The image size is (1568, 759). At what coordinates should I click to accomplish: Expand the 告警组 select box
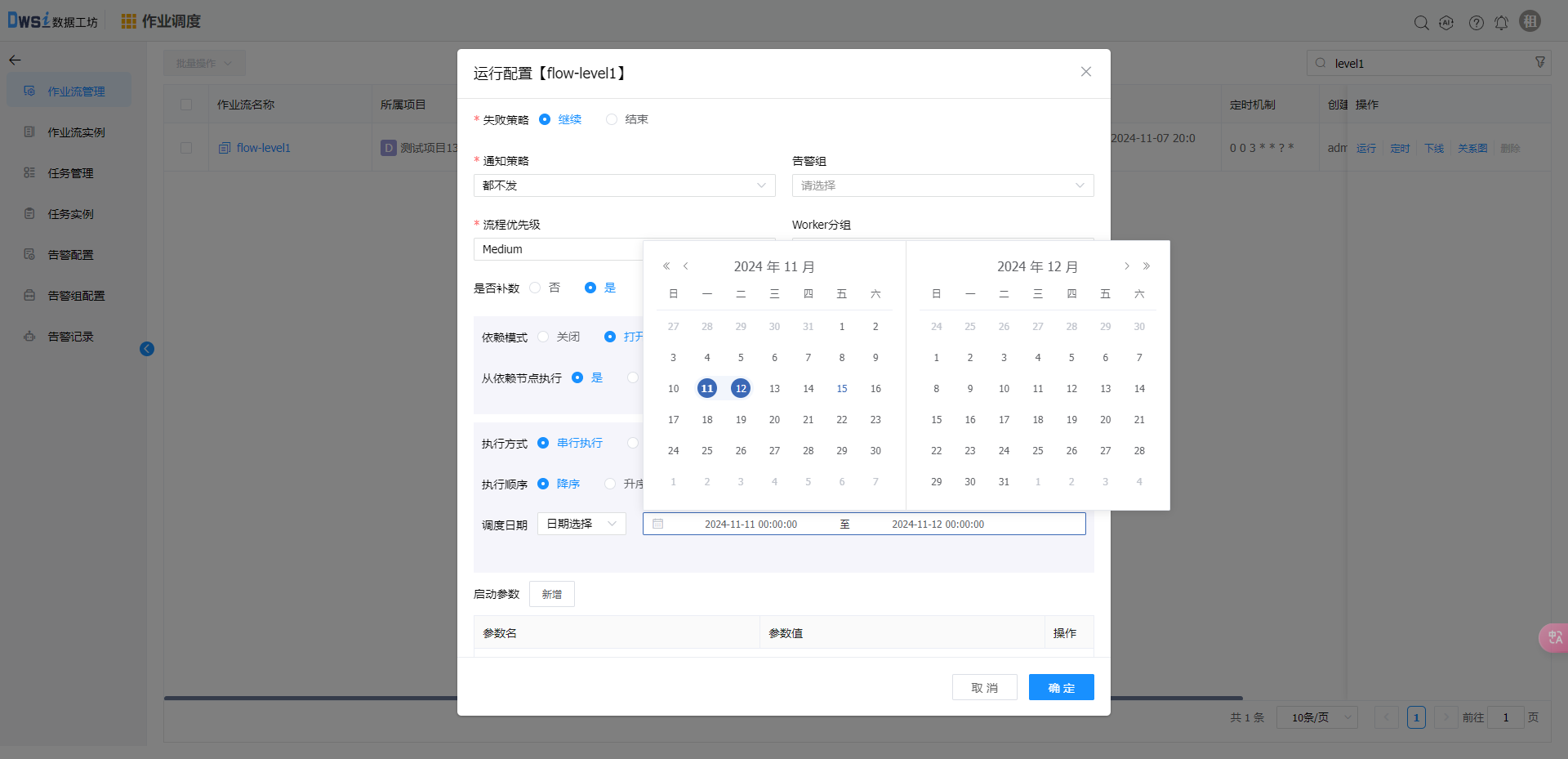click(x=942, y=185)
